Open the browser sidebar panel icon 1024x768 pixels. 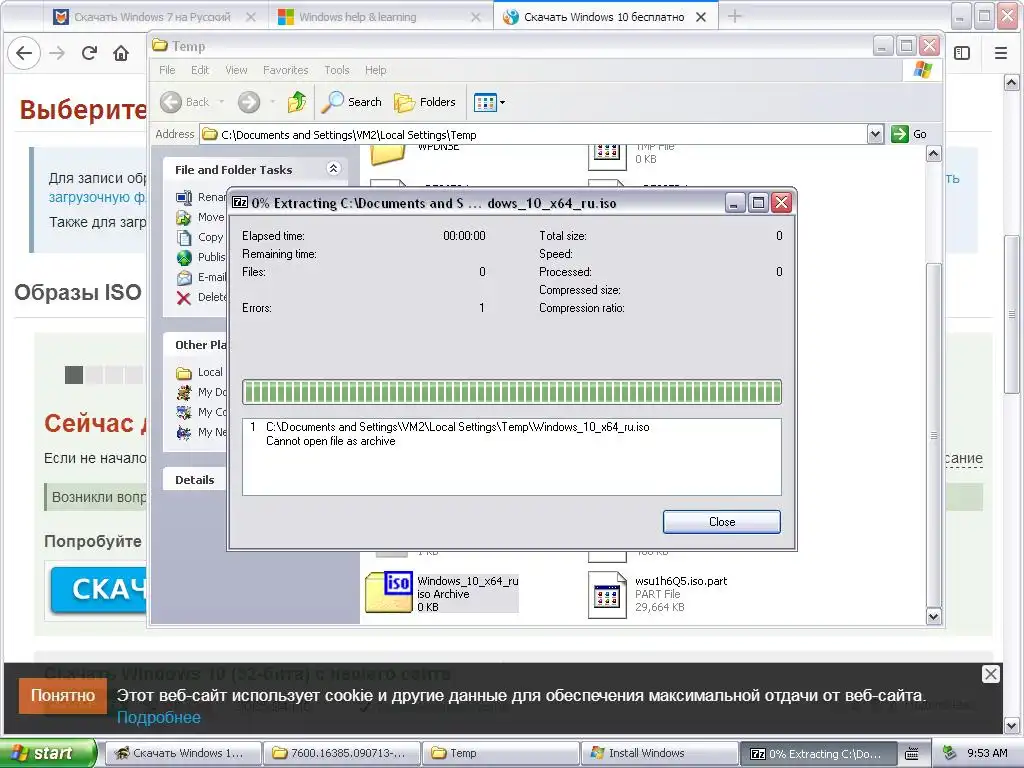pos(962,53)
